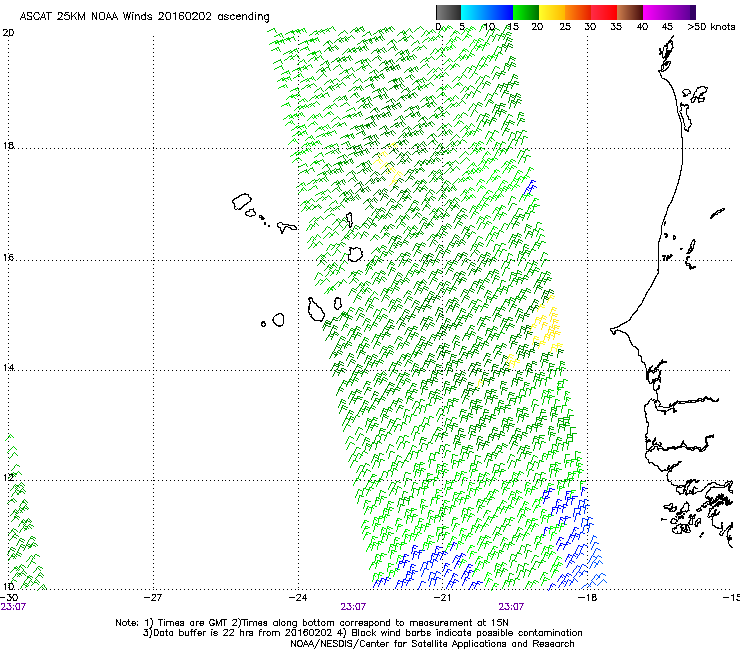
Task: Click the note line starting "3)Data buffer is 22 hrs"
Action: click(362, 633)
